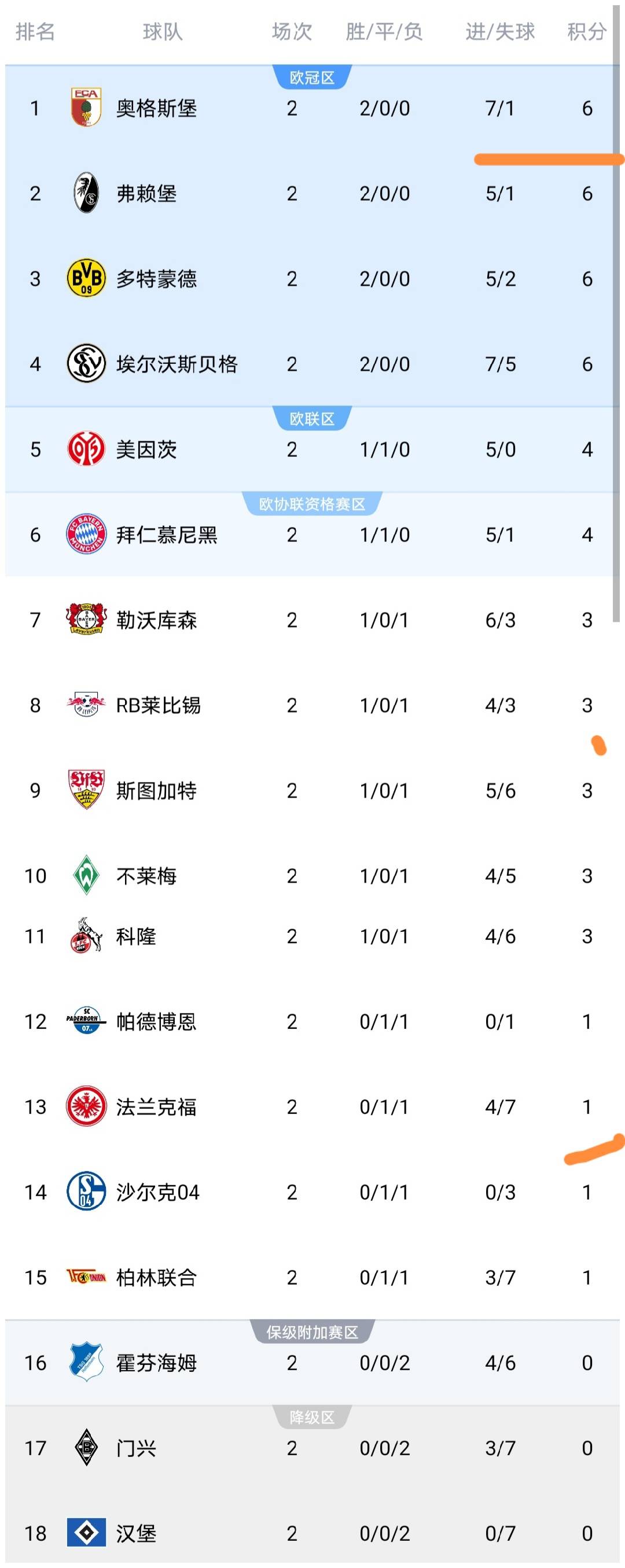Tap the Bayer Leverkusen crest

[86, 619]
